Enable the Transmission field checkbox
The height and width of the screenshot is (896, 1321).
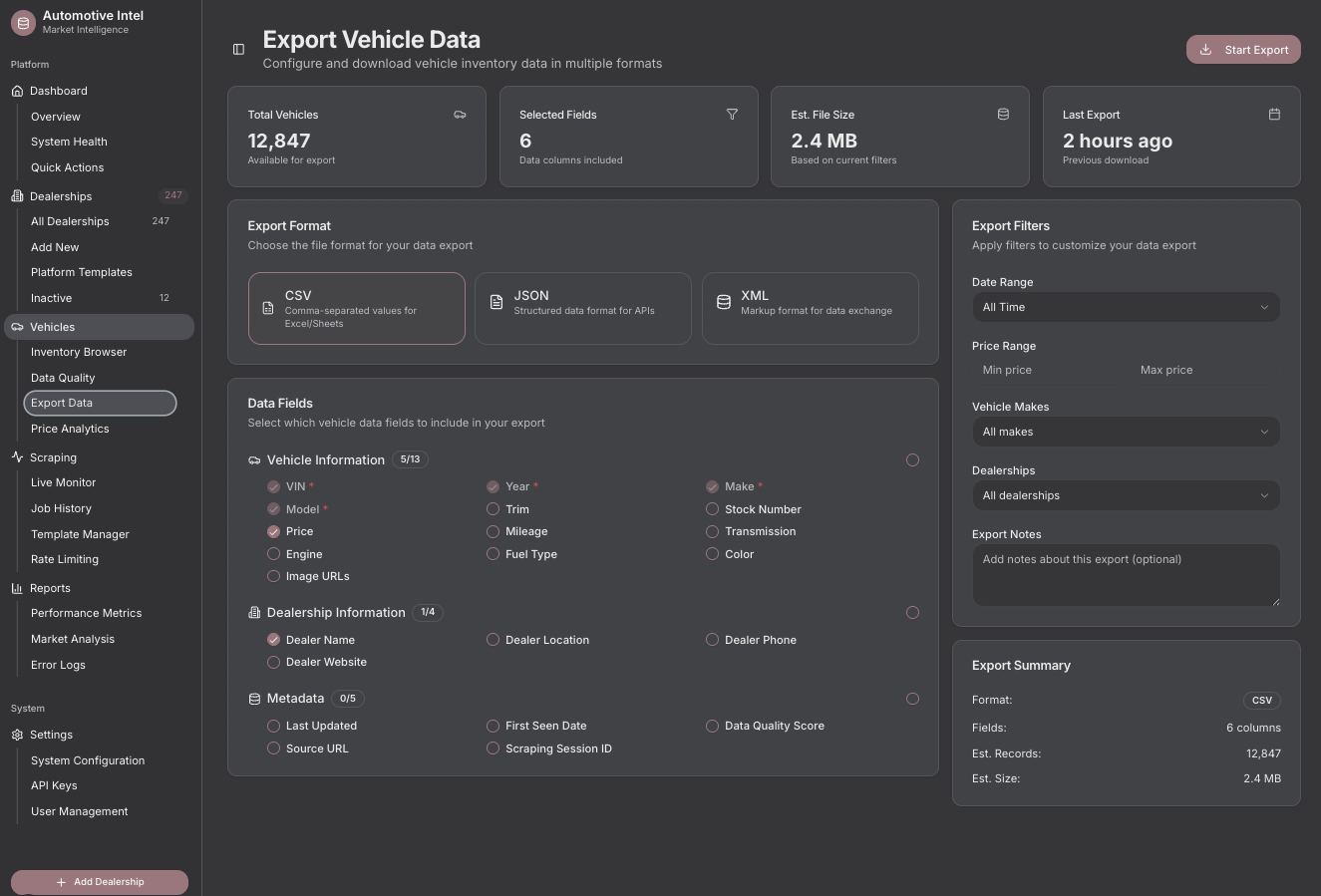point(712,532)
